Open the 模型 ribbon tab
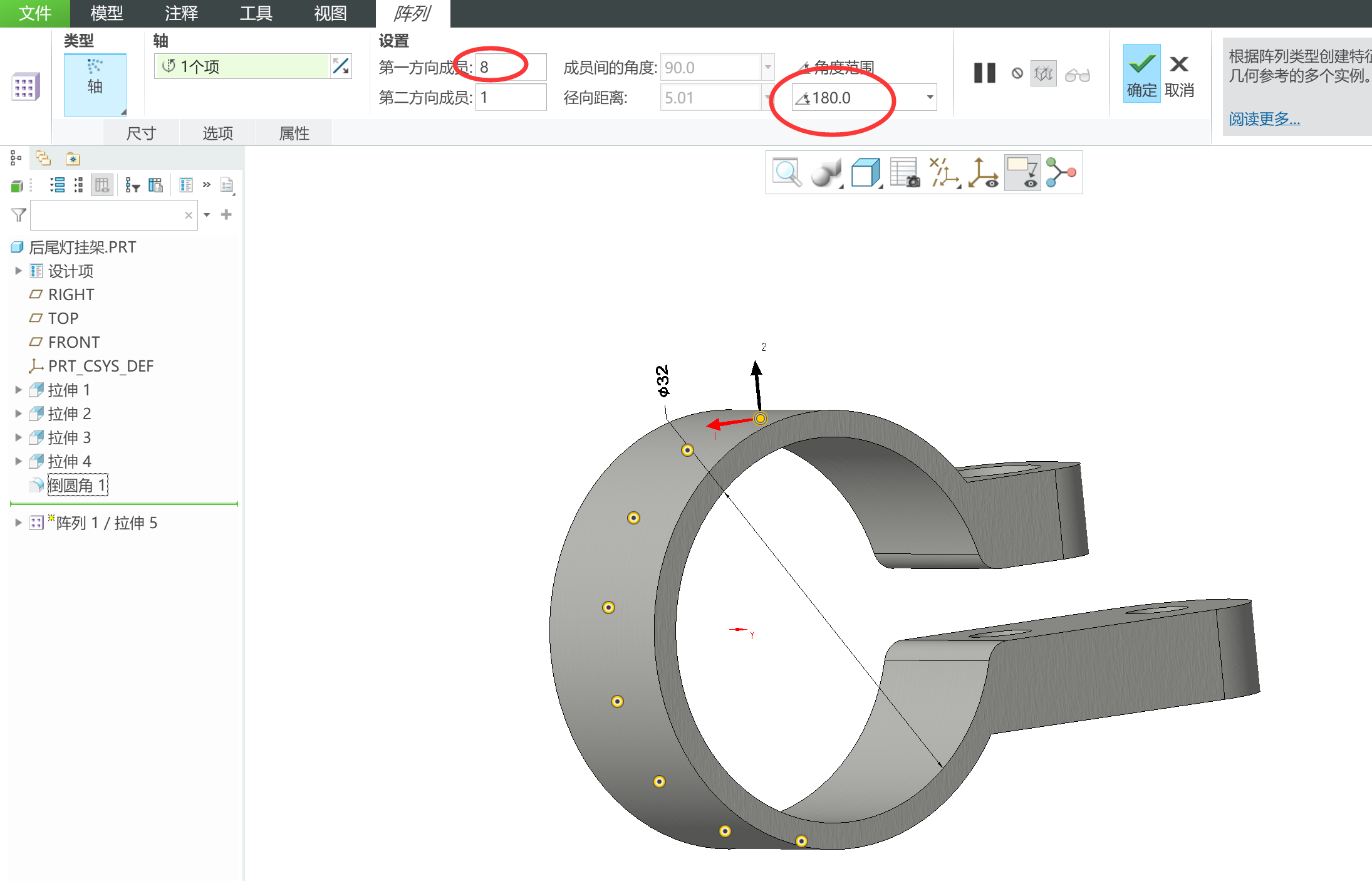This screenshot has width=1372, height=881. click(x=107, y=13)
